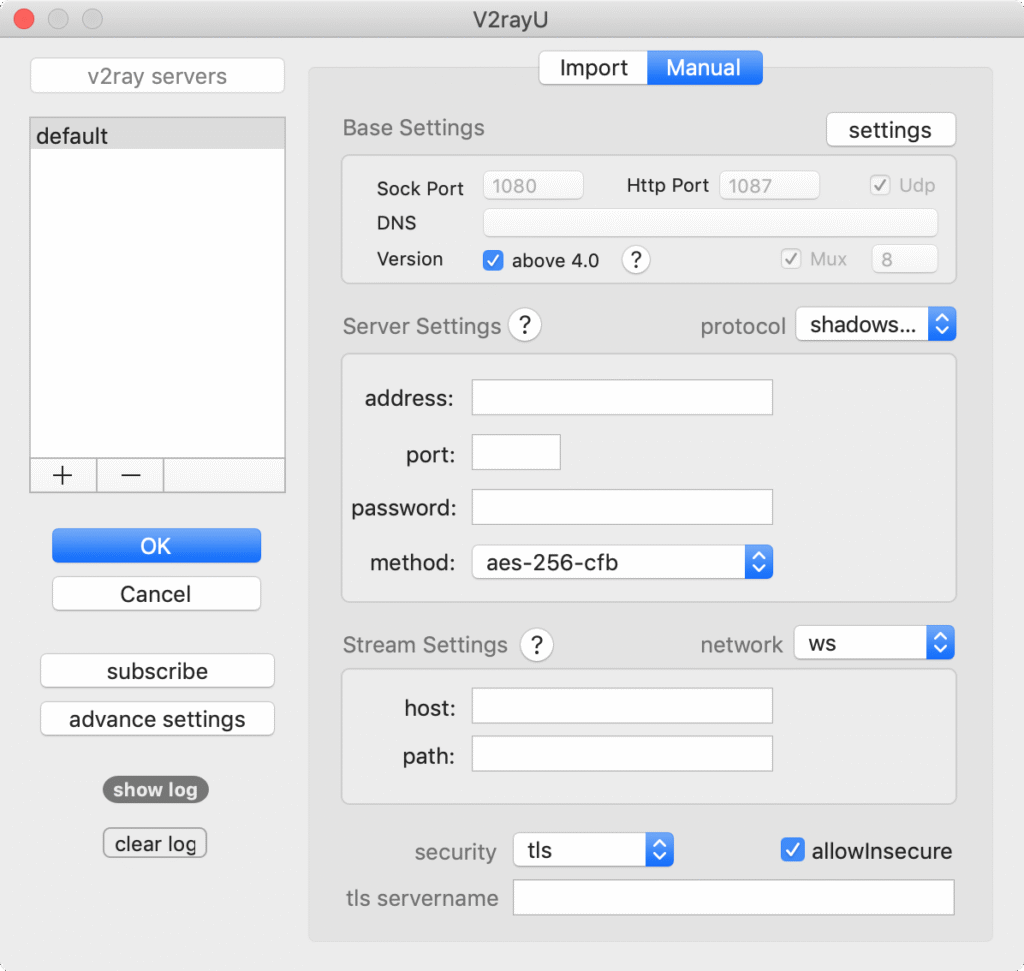Click the plus button to add server
1024x971 pixels.
[x=63, y=476]
